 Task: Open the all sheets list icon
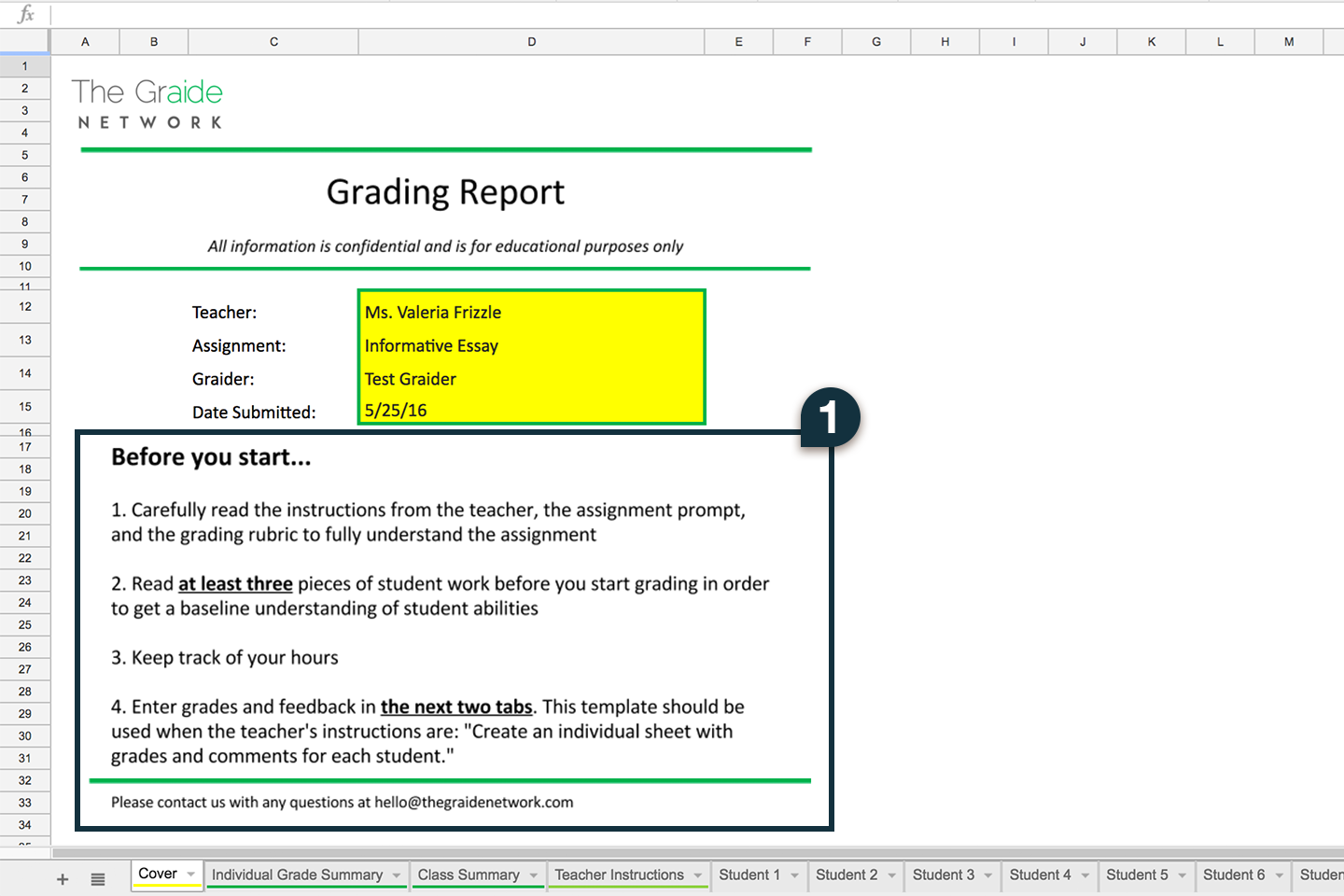pyautogui.click(x=98, y=879)
